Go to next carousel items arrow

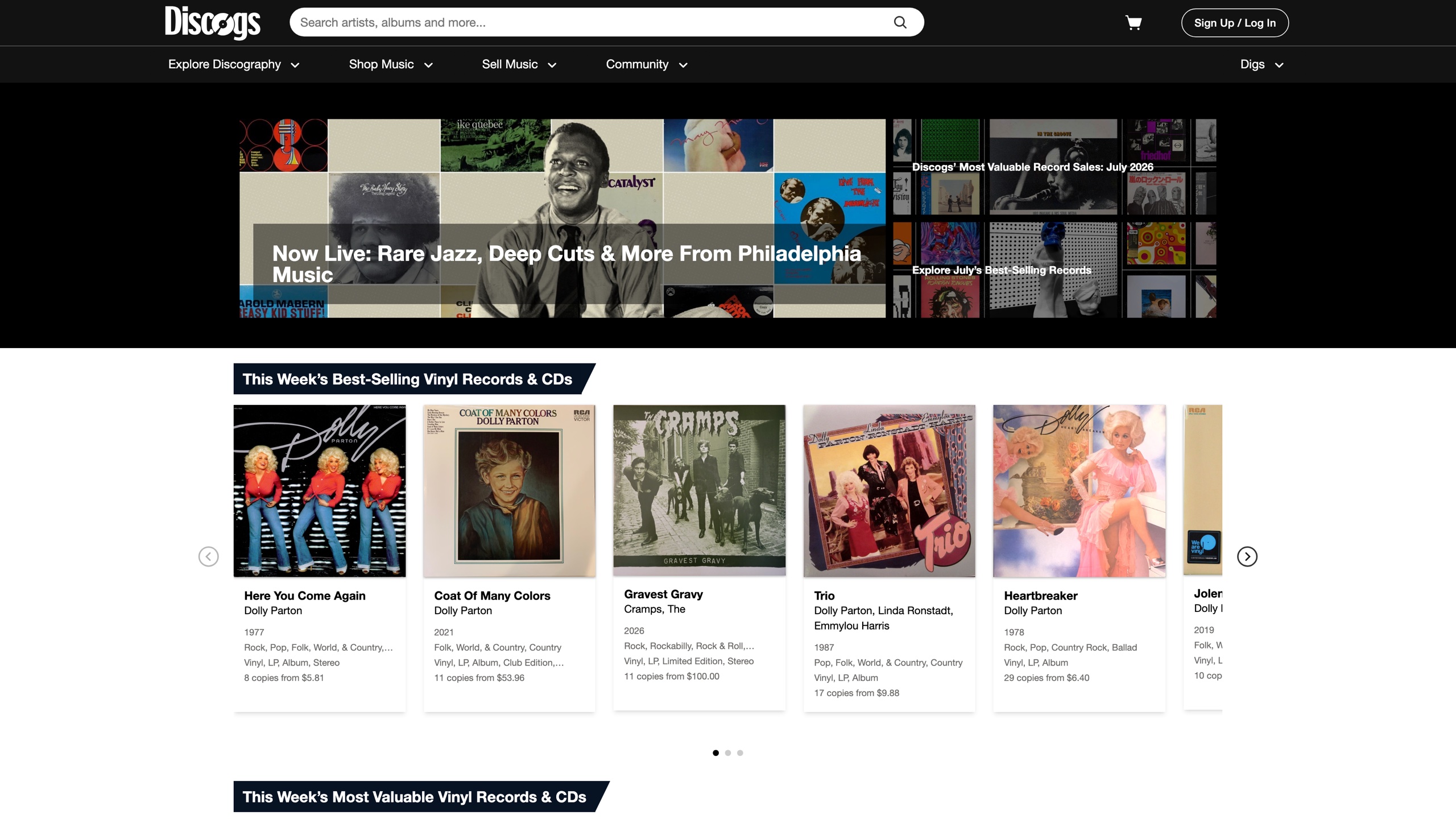coord(1247,556)
